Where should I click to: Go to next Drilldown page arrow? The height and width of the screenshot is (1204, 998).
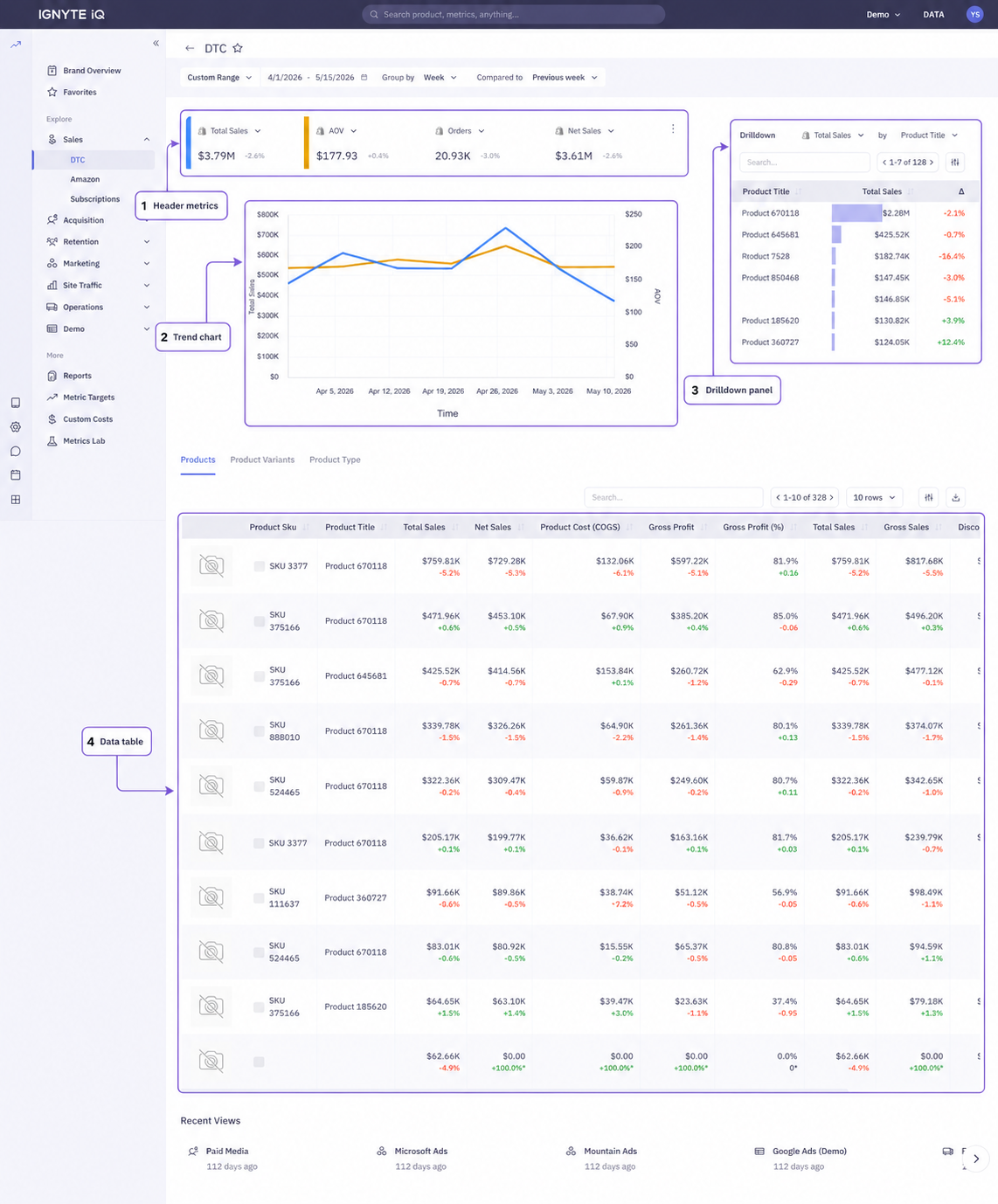click(x=932, y=163)
